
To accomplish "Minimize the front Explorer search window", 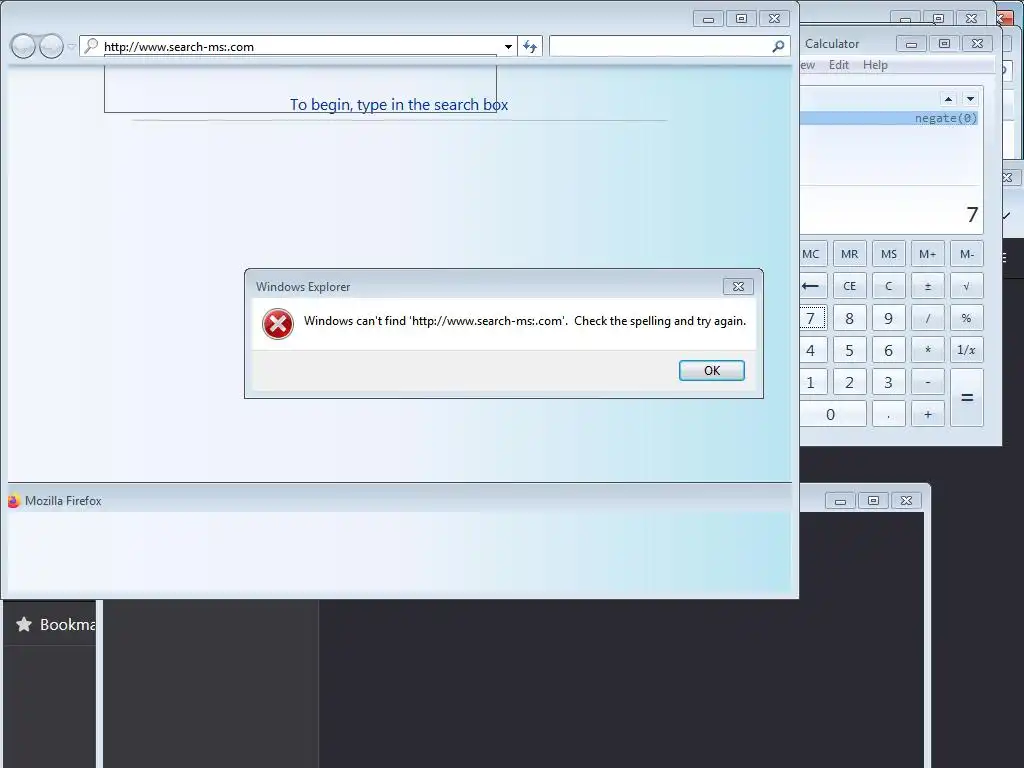I will [x=709, y=19].
